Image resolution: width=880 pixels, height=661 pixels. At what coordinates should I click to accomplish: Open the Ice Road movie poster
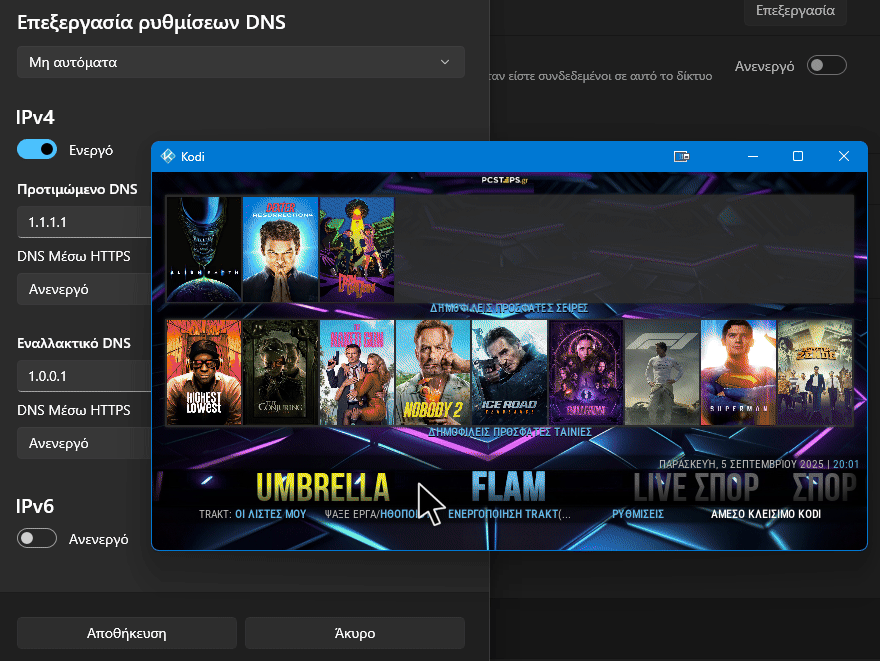click(x=509, y=373)
